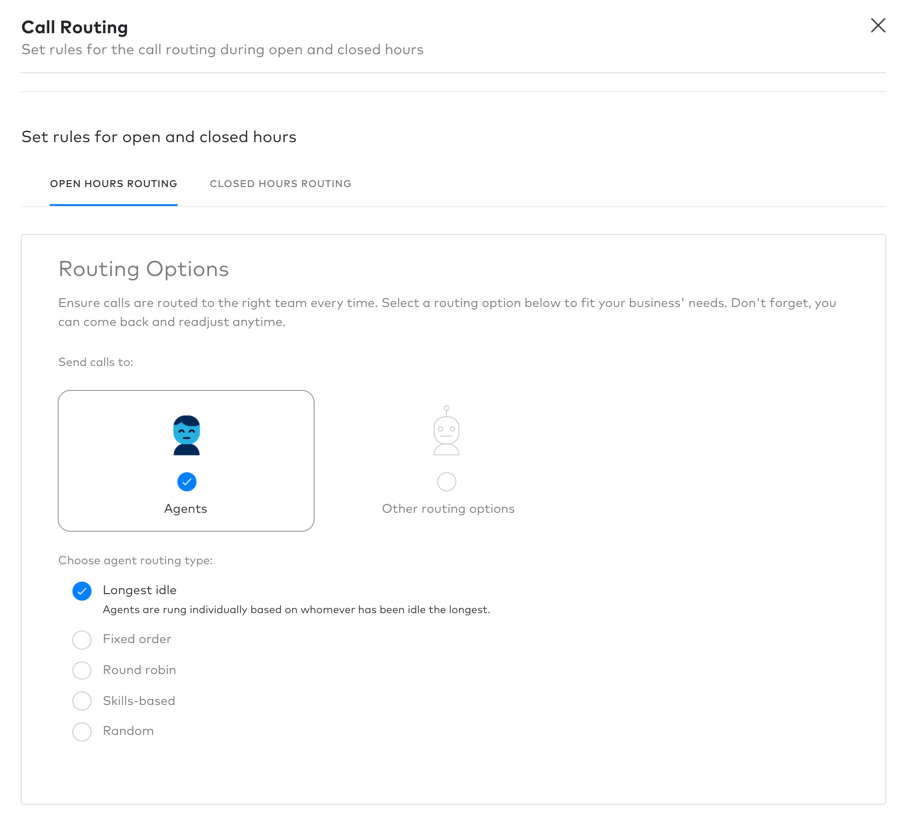Close the Call Routing dialog
The height and width of the screenshot is (813, 899).
click(x=878, y=25)
